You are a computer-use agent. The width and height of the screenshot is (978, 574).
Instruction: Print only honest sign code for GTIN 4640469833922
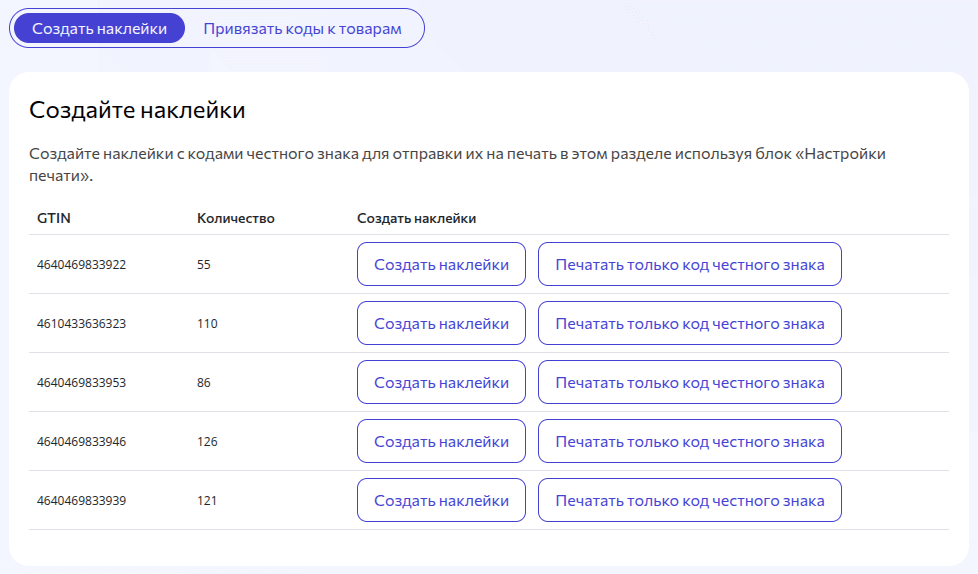coord(689,265)
